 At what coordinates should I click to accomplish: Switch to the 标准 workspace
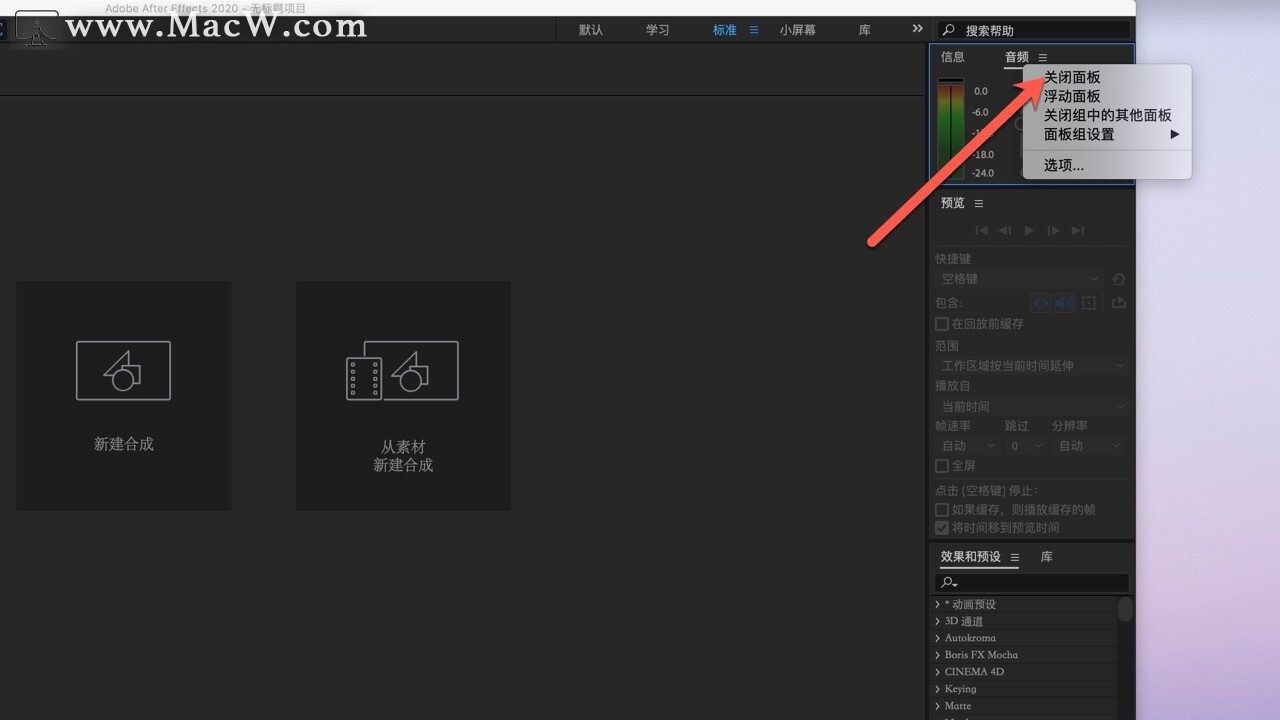tap(725, 30)
